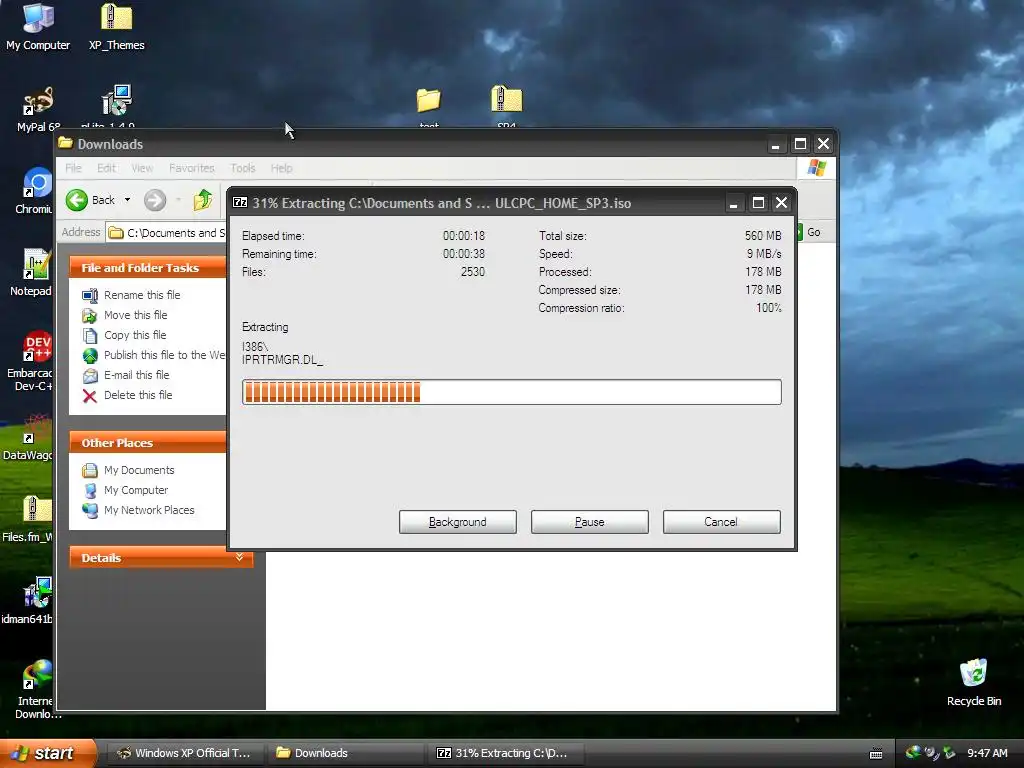Close the 7-Zip extraction dialog
Image resolution: width=1024 pixels, height=768 pixels.
pyautogui.click(x=782, y=203)
